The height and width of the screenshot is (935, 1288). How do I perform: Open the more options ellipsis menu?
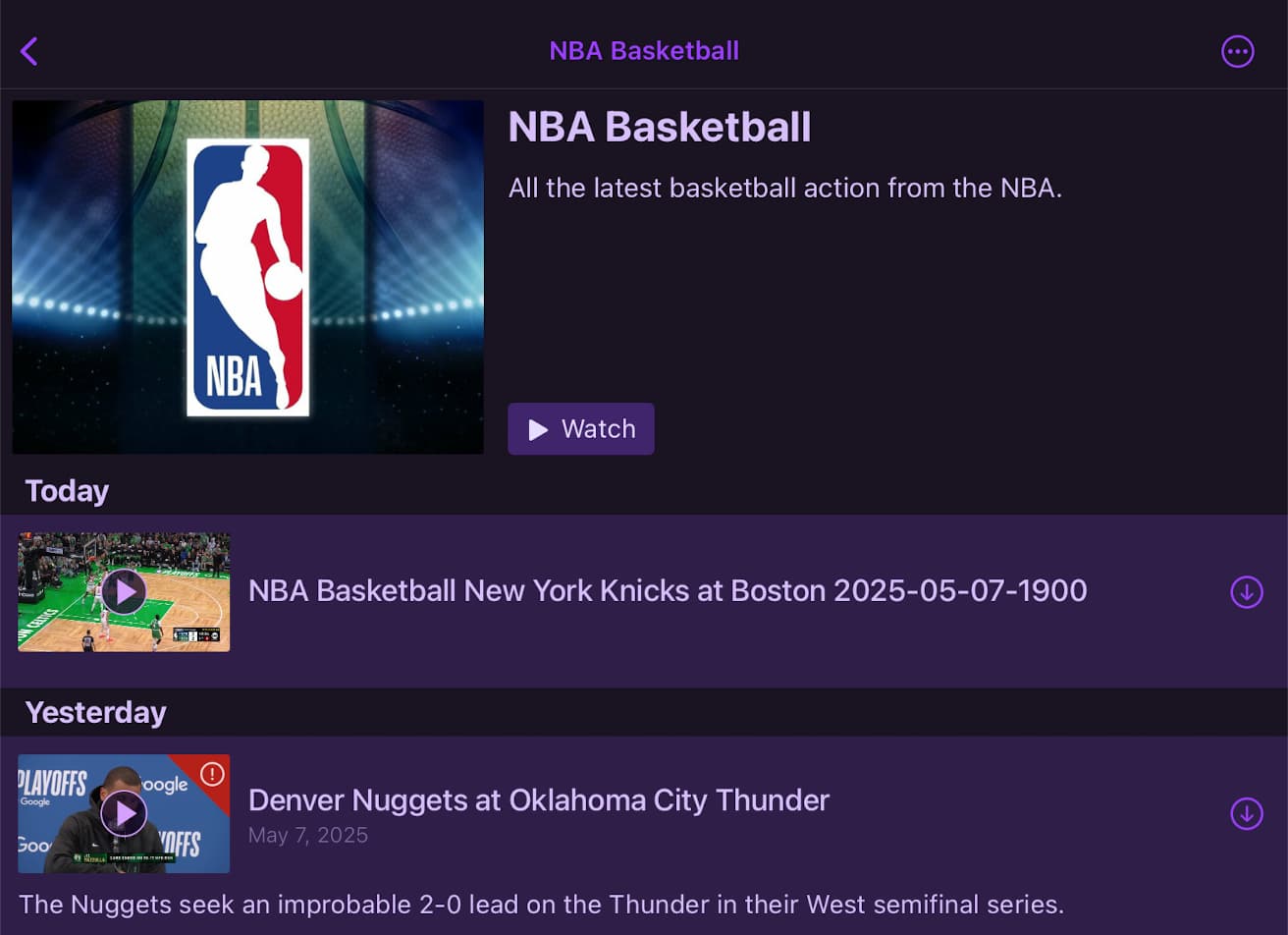tap(1237, 51)
